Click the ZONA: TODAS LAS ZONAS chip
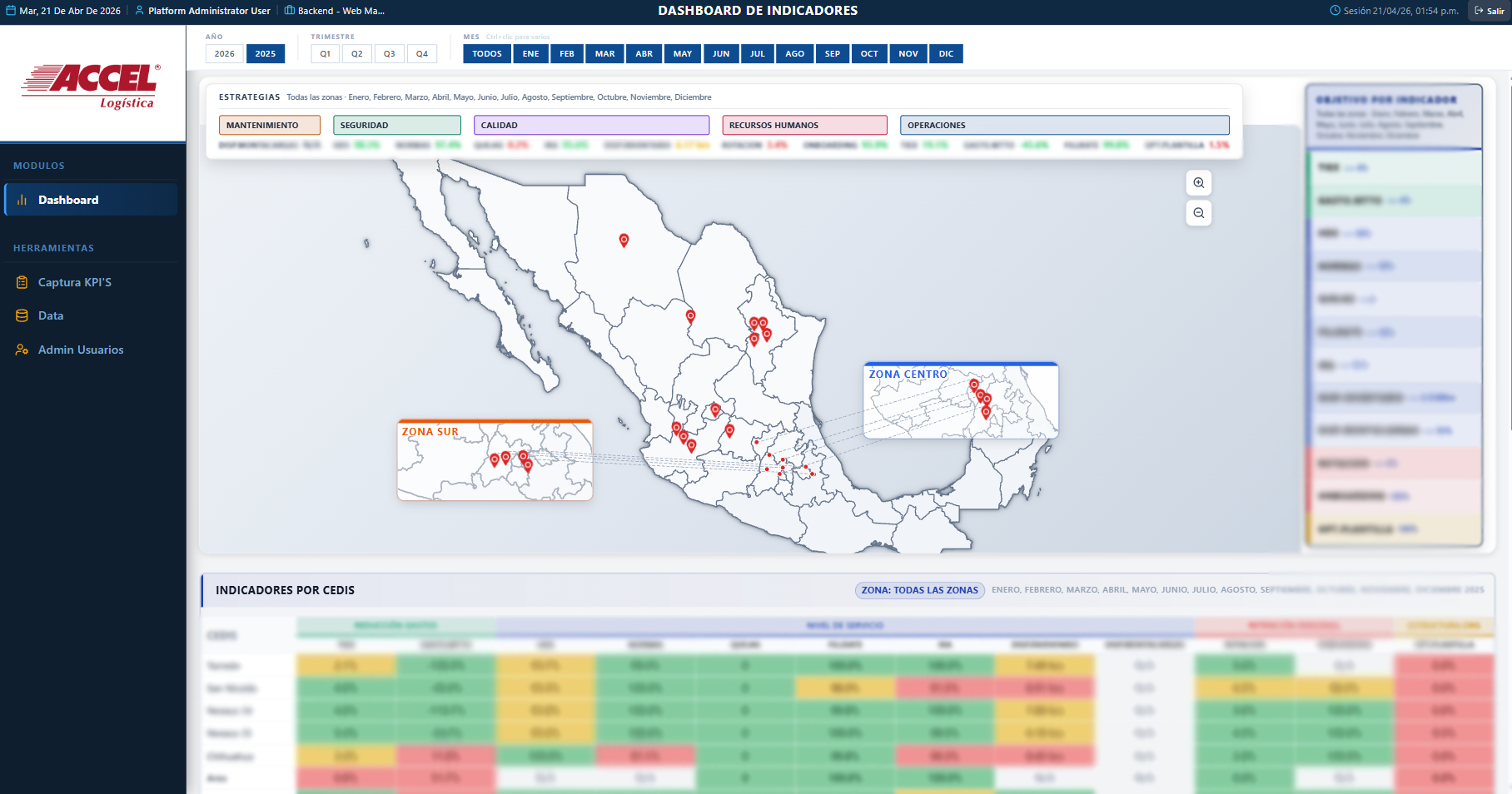1512x794 pixels. point(920,590)
